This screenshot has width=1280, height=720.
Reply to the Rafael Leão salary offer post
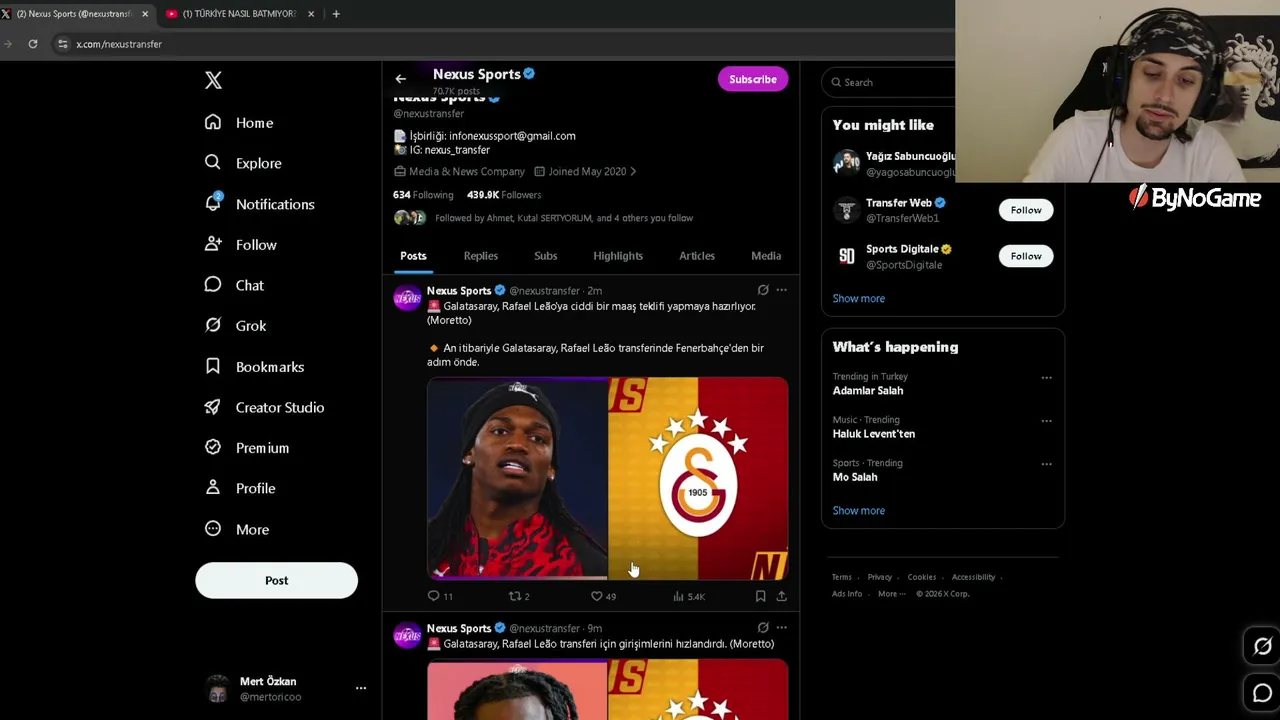(434, 596)
